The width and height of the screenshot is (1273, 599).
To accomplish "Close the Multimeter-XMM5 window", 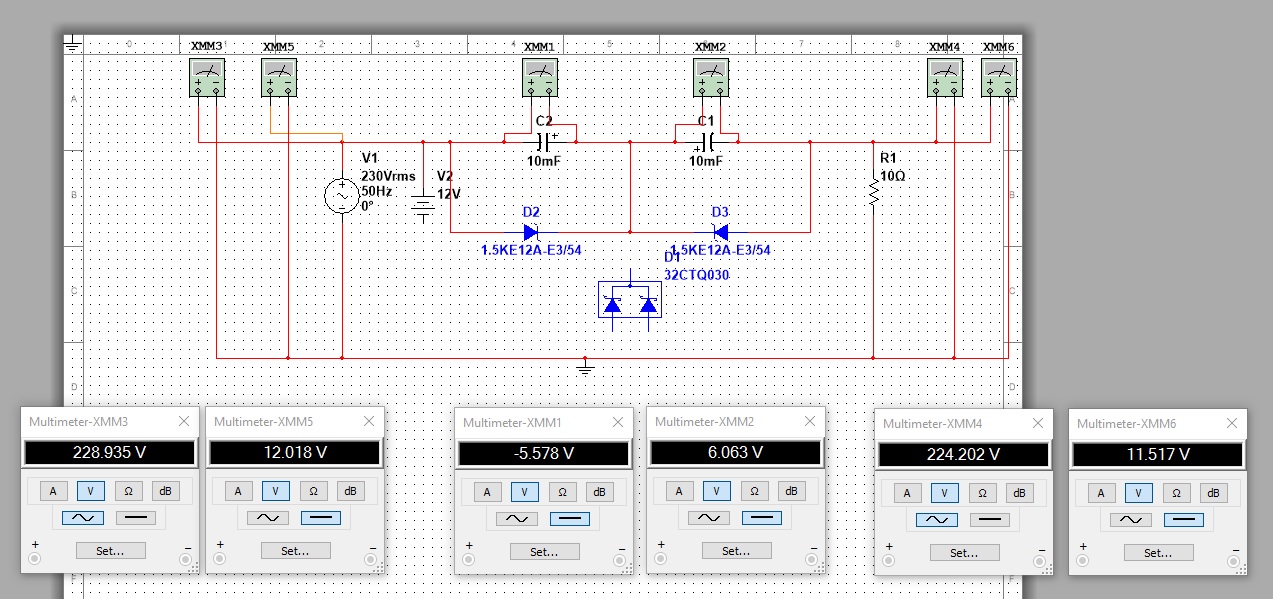I will [x=367, y=421].
